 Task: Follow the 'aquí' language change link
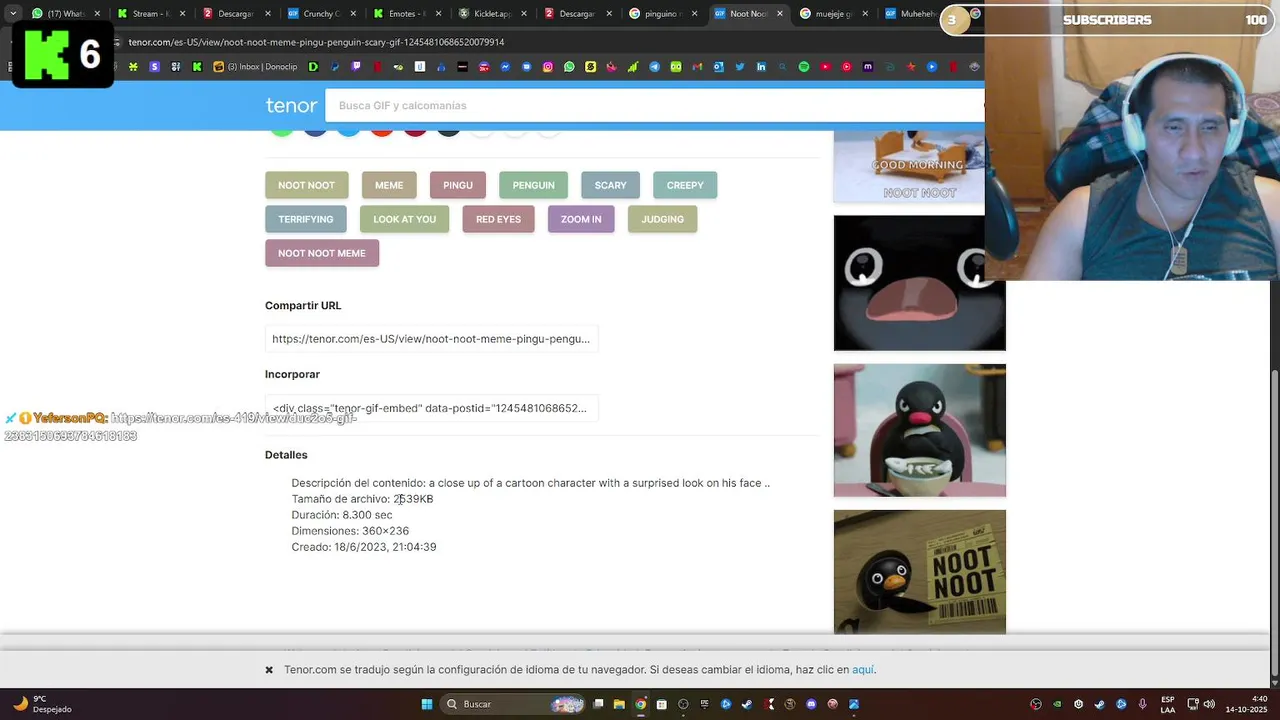(x=863, y=670)
